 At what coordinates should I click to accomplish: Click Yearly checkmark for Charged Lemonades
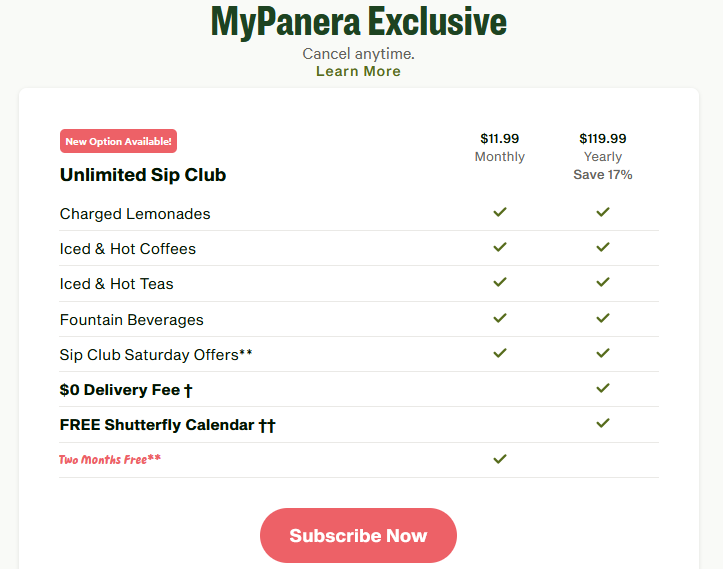click(x=603, y=212)
